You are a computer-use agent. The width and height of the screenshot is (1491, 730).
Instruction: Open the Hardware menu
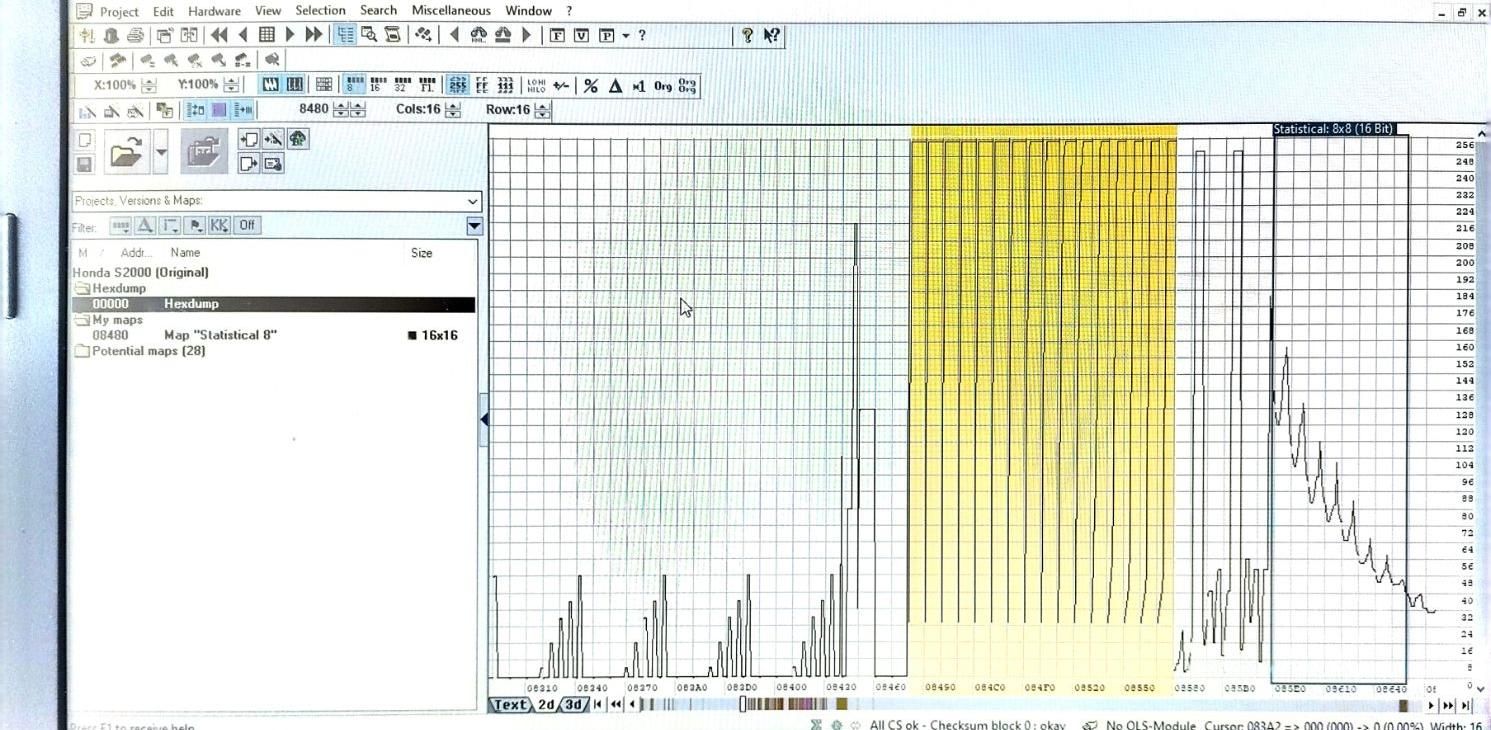[214, 11]
